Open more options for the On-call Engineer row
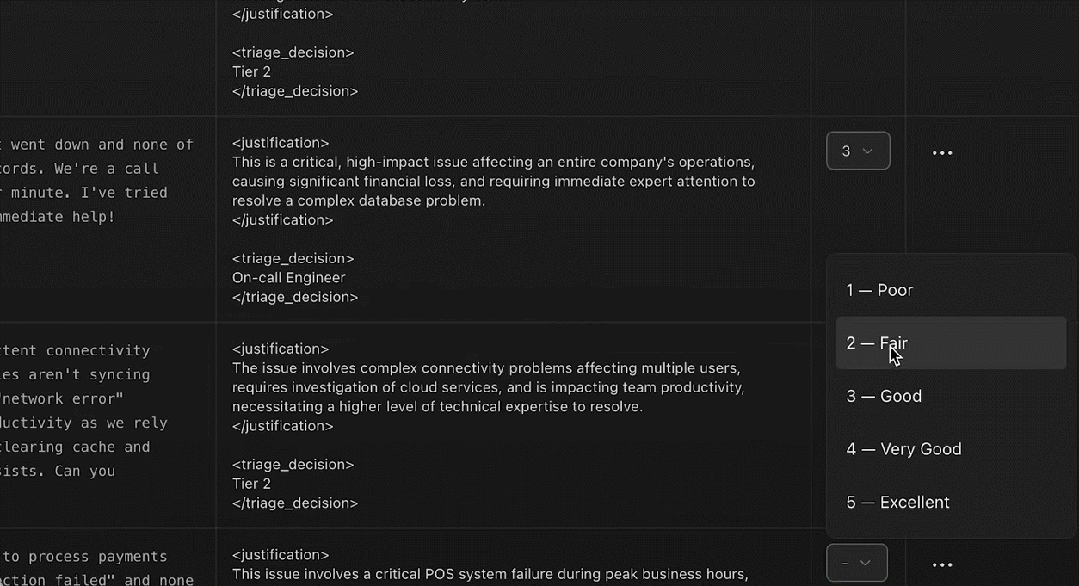Viewport: 1079px width, 586px height. coord(942,153)
